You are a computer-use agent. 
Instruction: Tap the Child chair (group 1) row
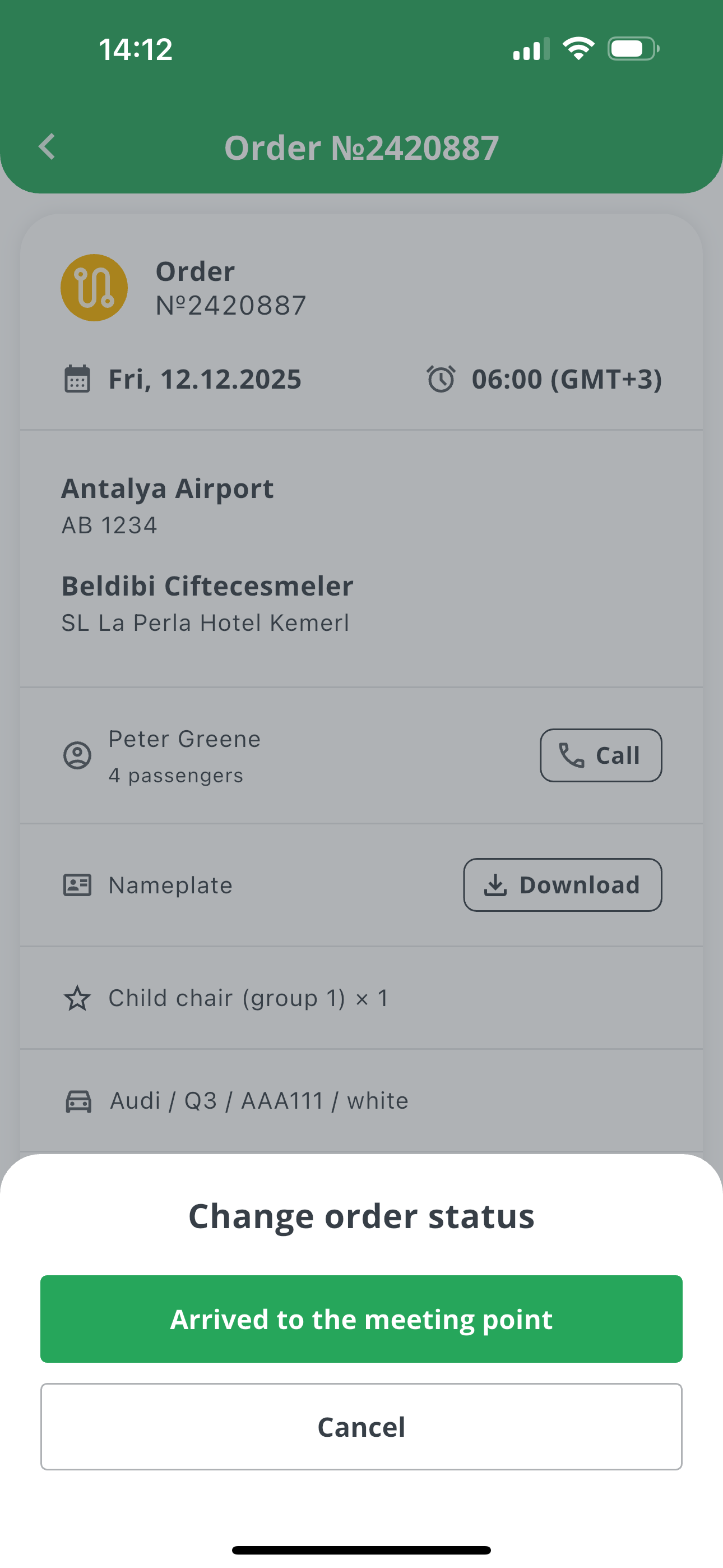[361, 998]
